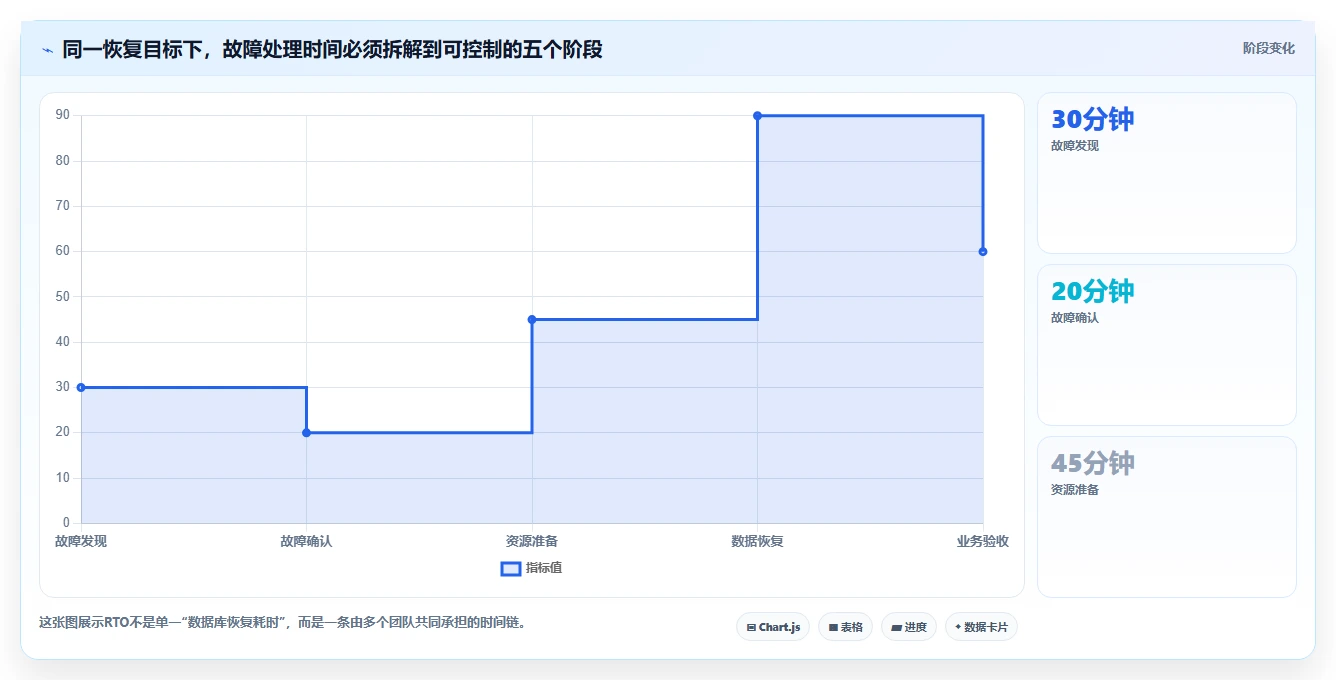Click the chart title about 五个阶段
The image size is (1336, 680).
[332, 49]
